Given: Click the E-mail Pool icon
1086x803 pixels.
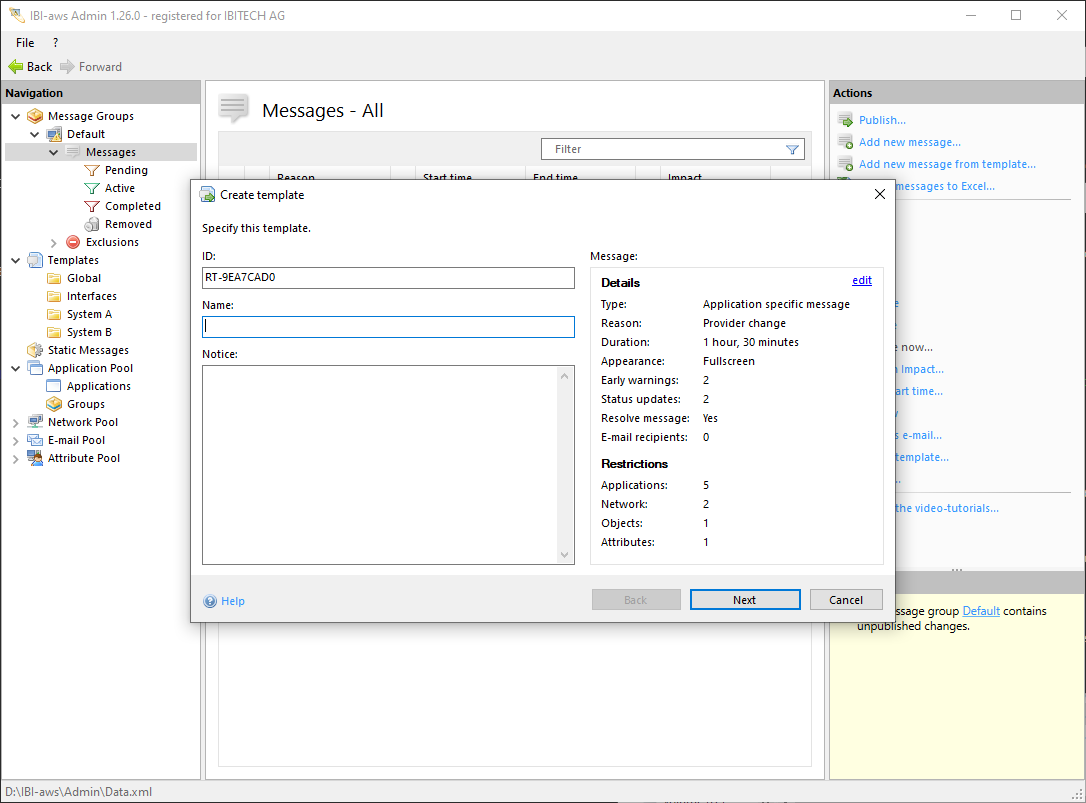Looking at the screenshot, I should [35, 440].
